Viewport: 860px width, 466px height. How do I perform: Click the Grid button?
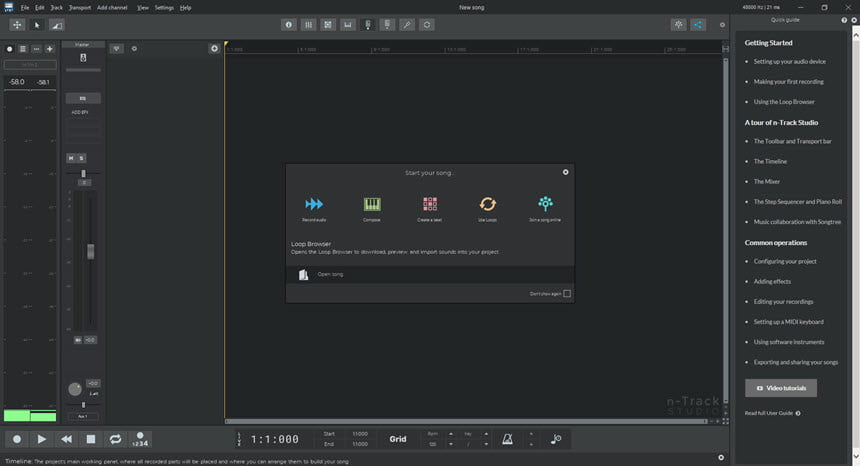398,439
